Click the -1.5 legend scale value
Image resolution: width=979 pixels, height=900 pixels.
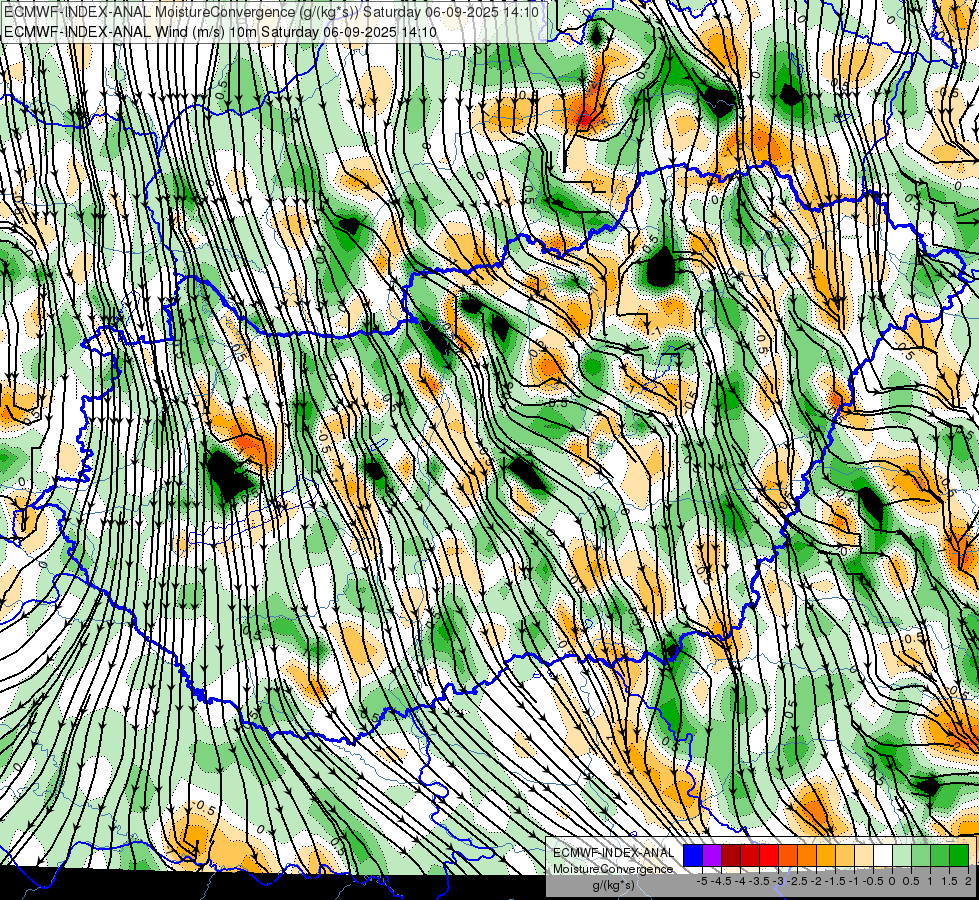[835, 881]
